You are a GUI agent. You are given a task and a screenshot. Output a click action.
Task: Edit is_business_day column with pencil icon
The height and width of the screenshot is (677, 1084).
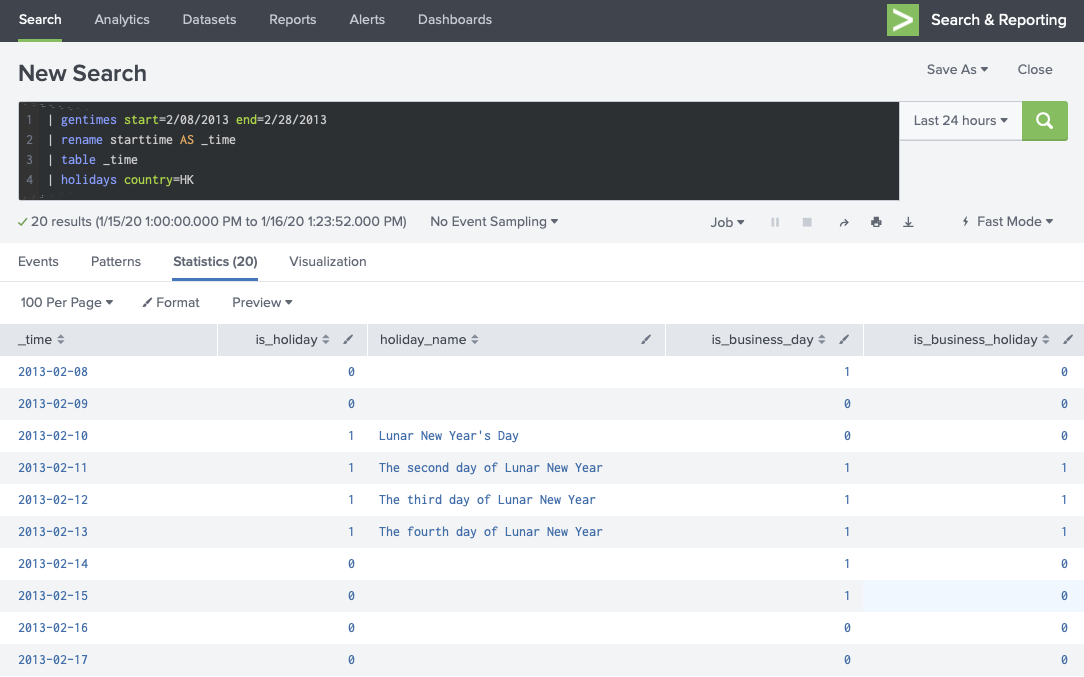point(844,340)
